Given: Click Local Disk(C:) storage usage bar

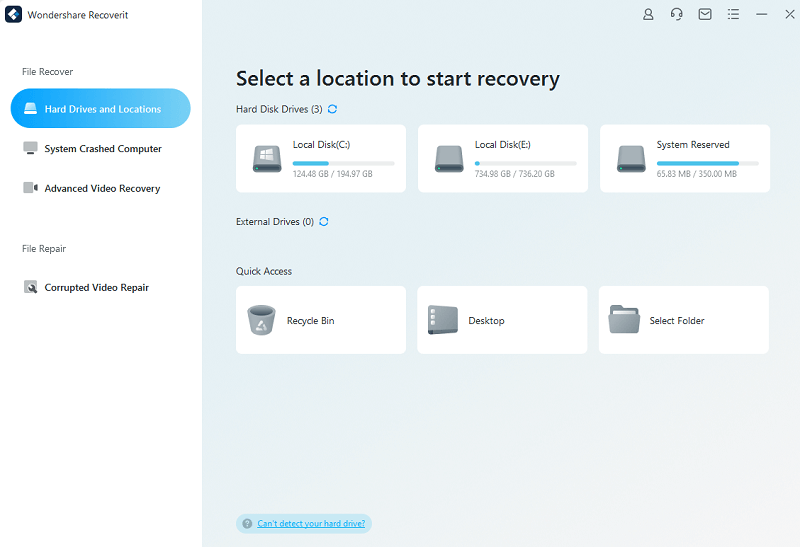Looking at the screenshot, I should (343, 163).
